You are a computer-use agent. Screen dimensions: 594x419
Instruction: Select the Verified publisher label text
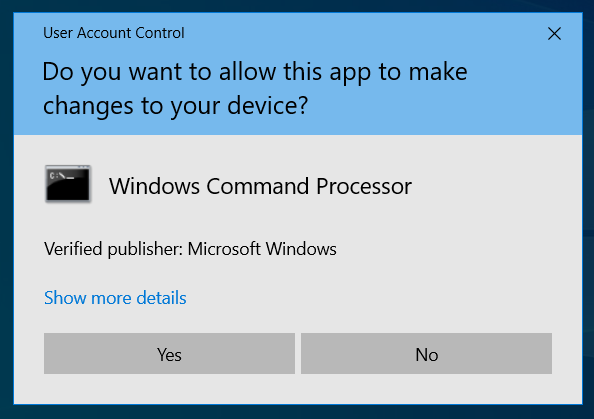click(114, 249)
